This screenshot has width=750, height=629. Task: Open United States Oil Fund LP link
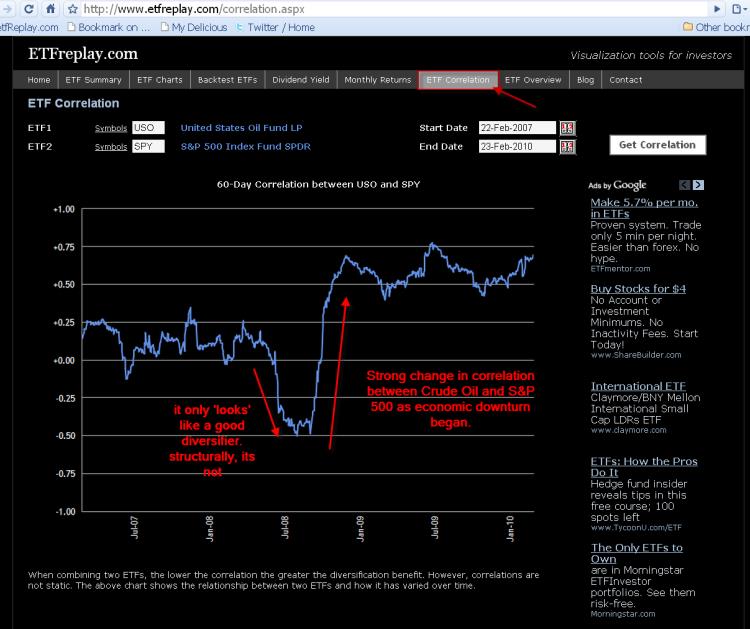click(x=241, y=128)
